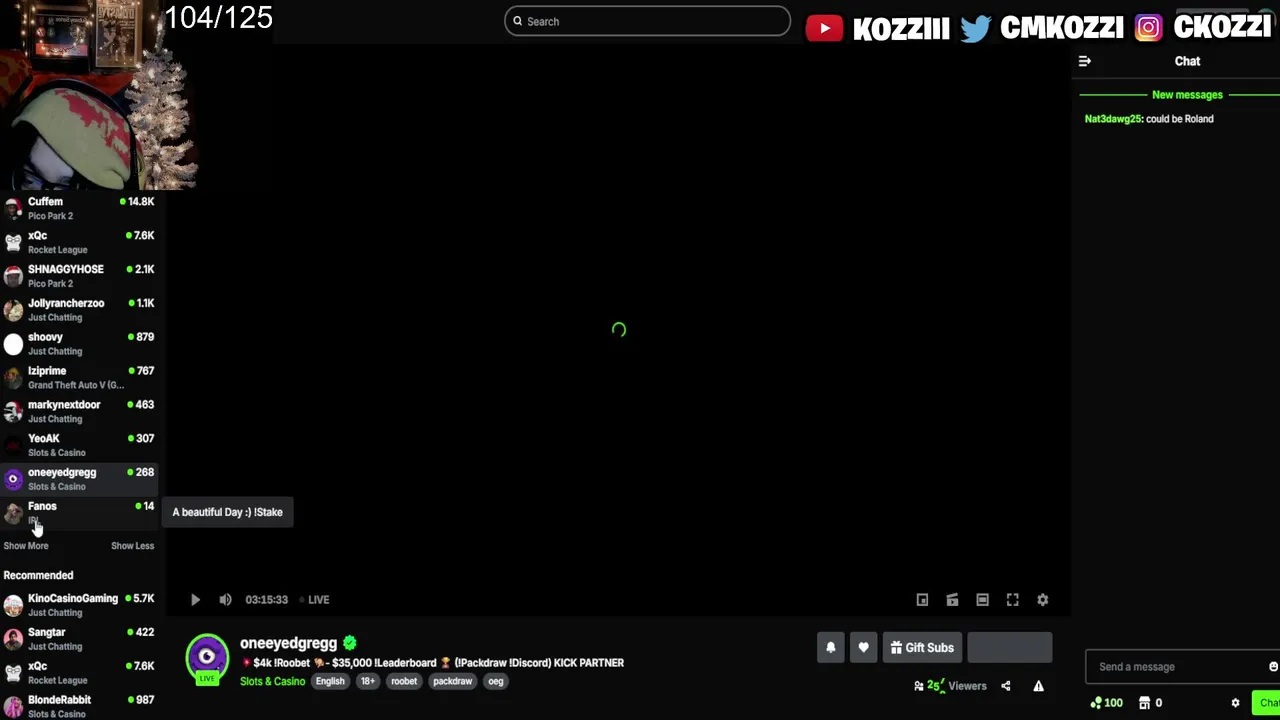Enter fullscreen via player fullscreen icon
The image size is (1280, 720).
[1012, 600]
